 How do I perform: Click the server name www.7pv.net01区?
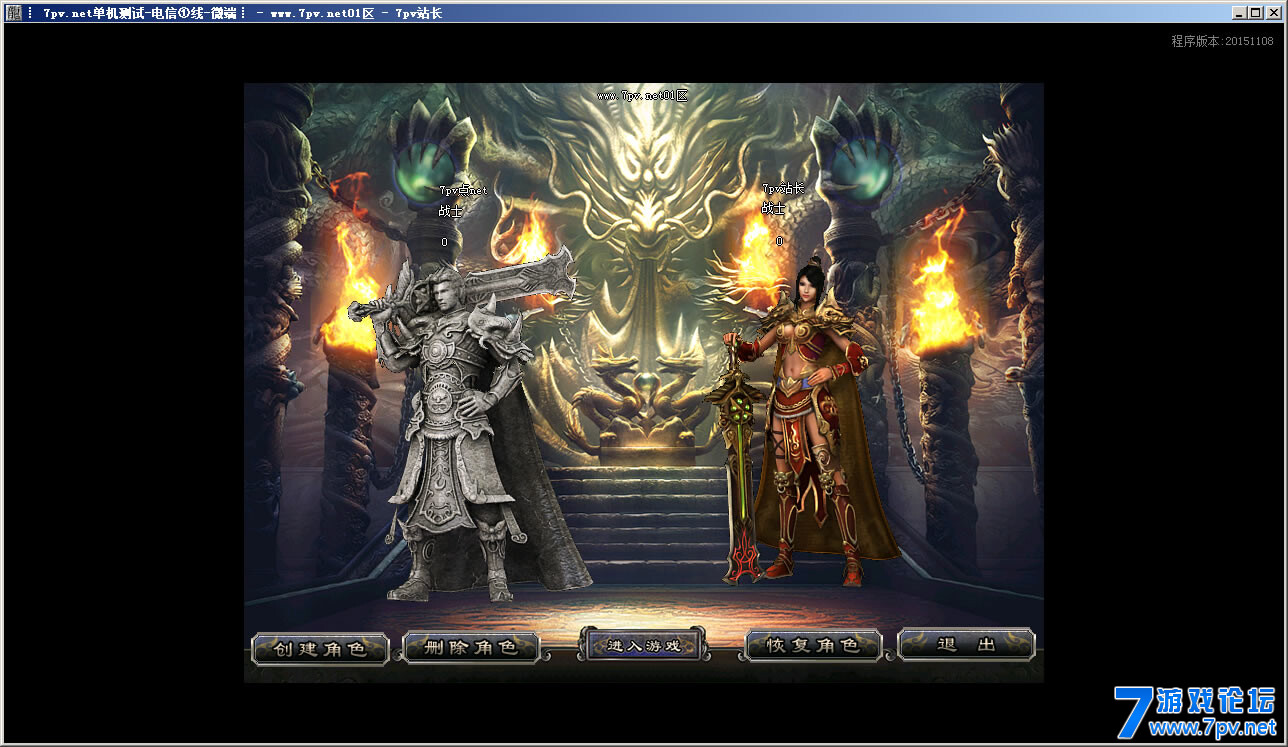pyautogui.click(x=643, y=96)
